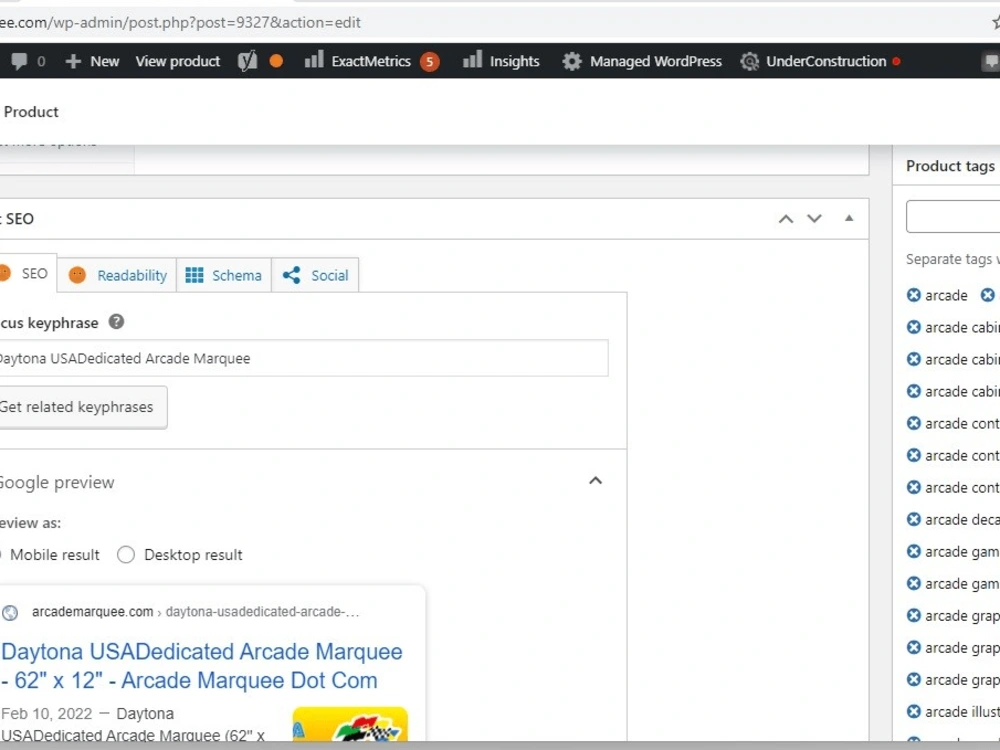Click the Managed WordPress gear icon
The height and width of the screenshot is (750, 1000).
tap(572, 61)
